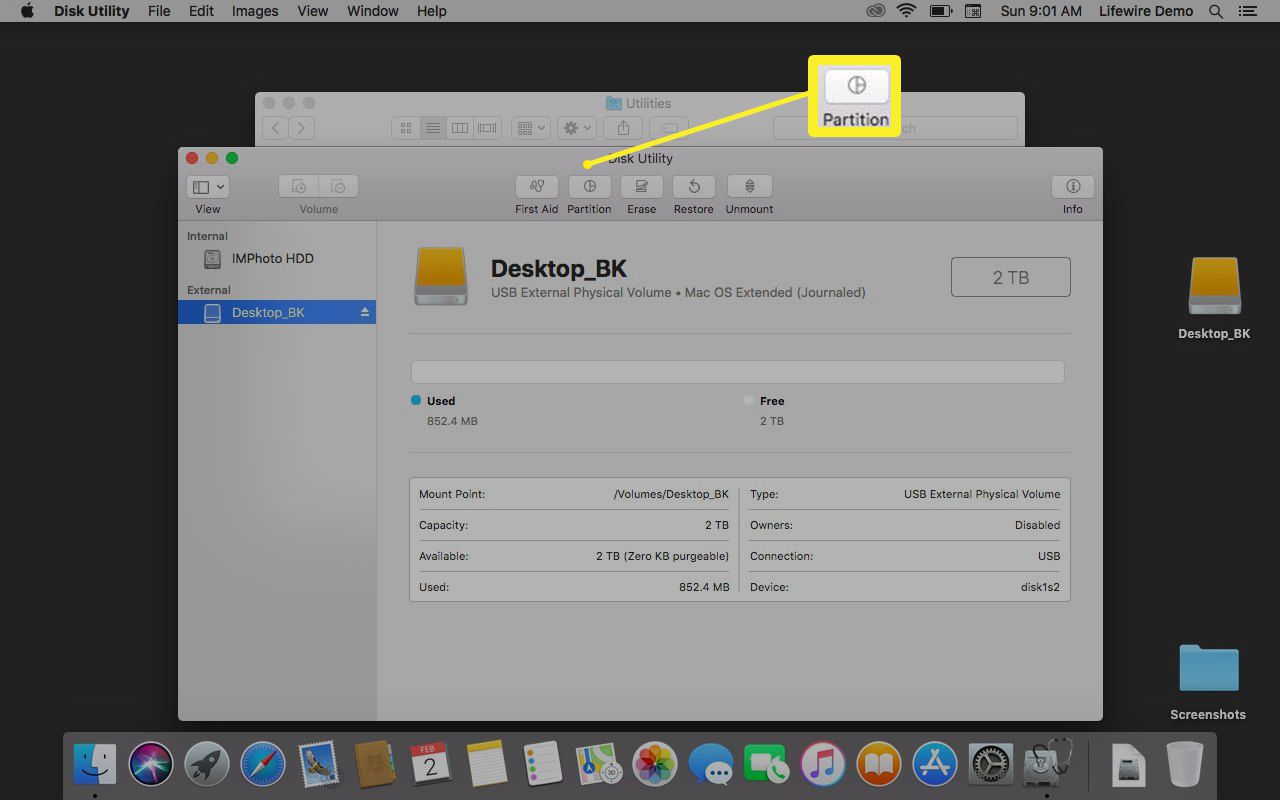Click the large Desktop_BK drive icon
Screen dimensions: 1280x800
441,277
